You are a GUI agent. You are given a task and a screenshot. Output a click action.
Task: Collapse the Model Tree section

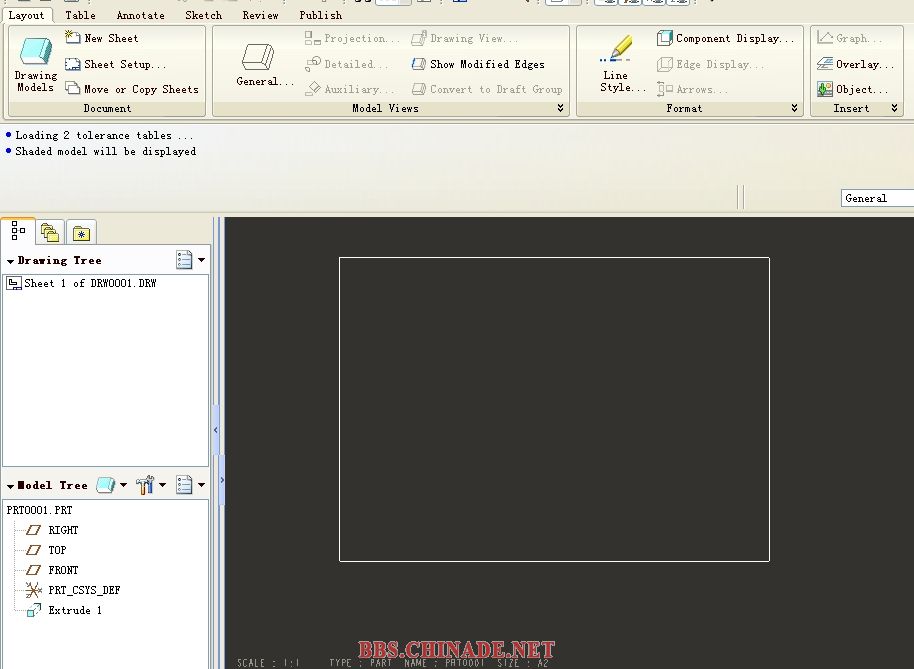click(x=10, y=486)
